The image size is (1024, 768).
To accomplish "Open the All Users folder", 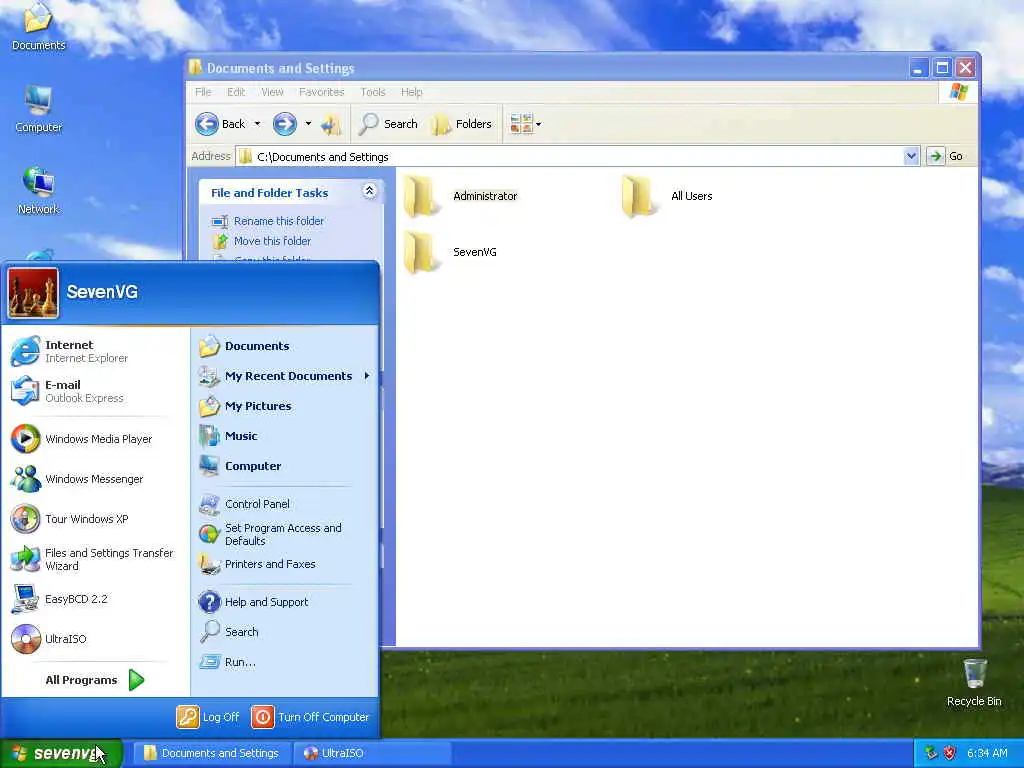I will click(667, 196).
